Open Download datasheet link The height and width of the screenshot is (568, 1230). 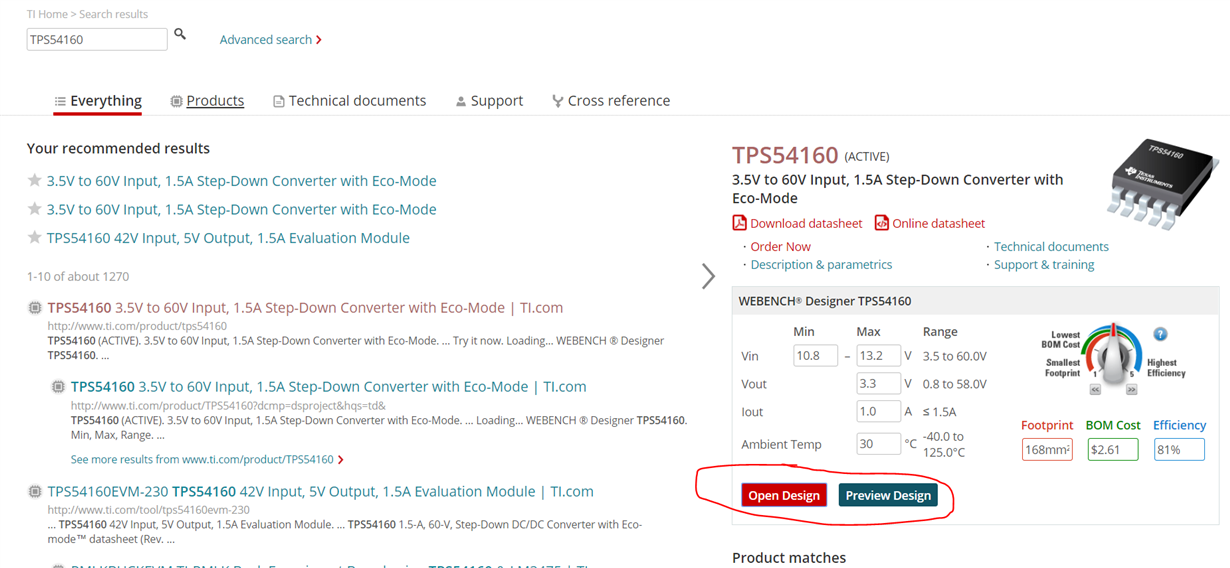click(806, 224)
